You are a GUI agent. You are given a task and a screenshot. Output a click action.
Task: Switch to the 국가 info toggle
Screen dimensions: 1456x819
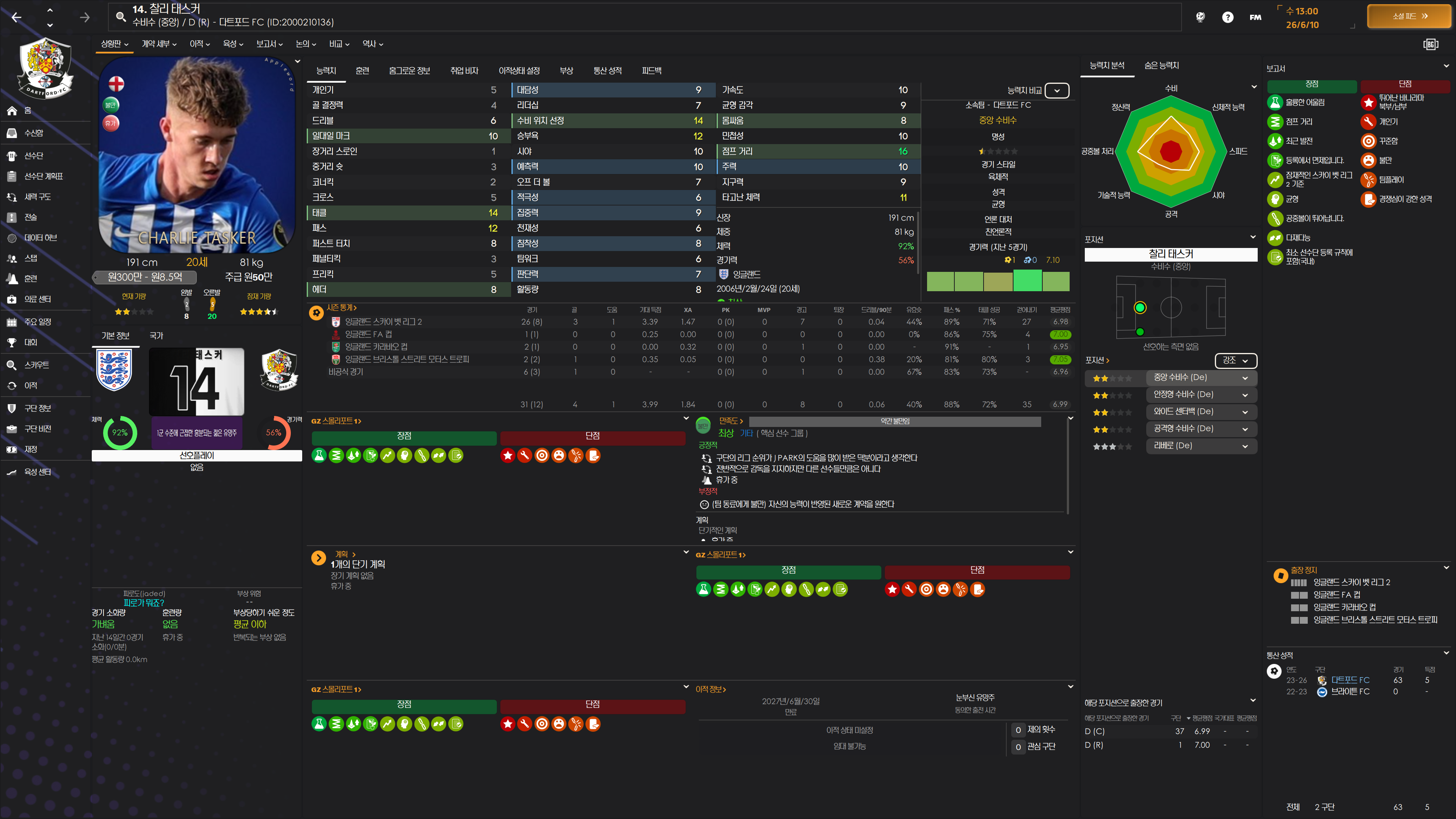[x=156, y=336]
